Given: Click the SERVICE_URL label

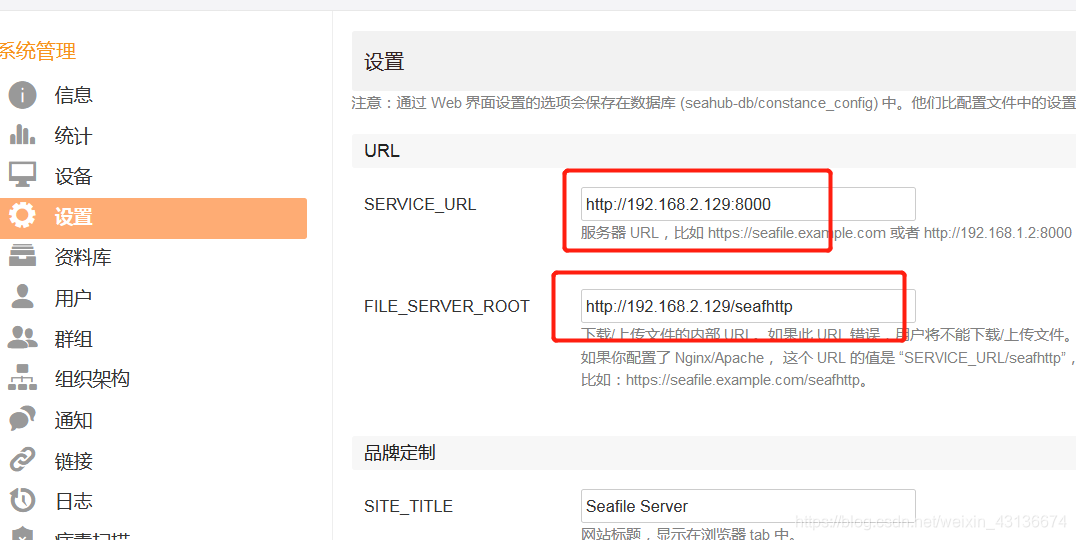Looking at the screenshot, I should click(420, 204).
